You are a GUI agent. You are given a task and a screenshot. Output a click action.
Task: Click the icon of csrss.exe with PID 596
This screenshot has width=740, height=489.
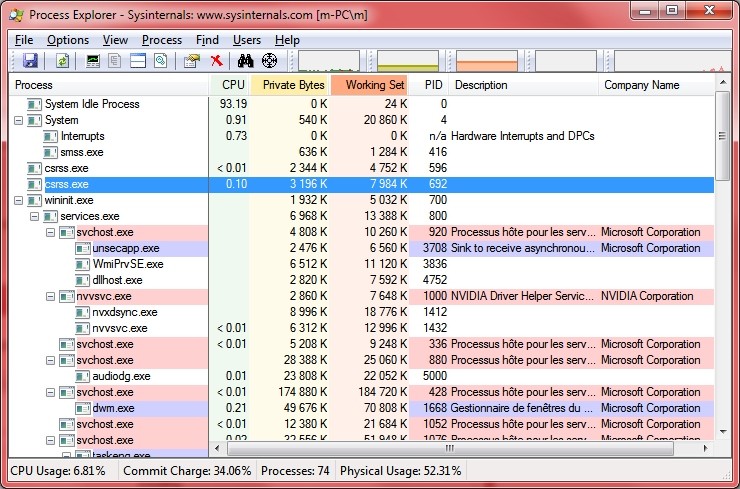tap(34, 168)
